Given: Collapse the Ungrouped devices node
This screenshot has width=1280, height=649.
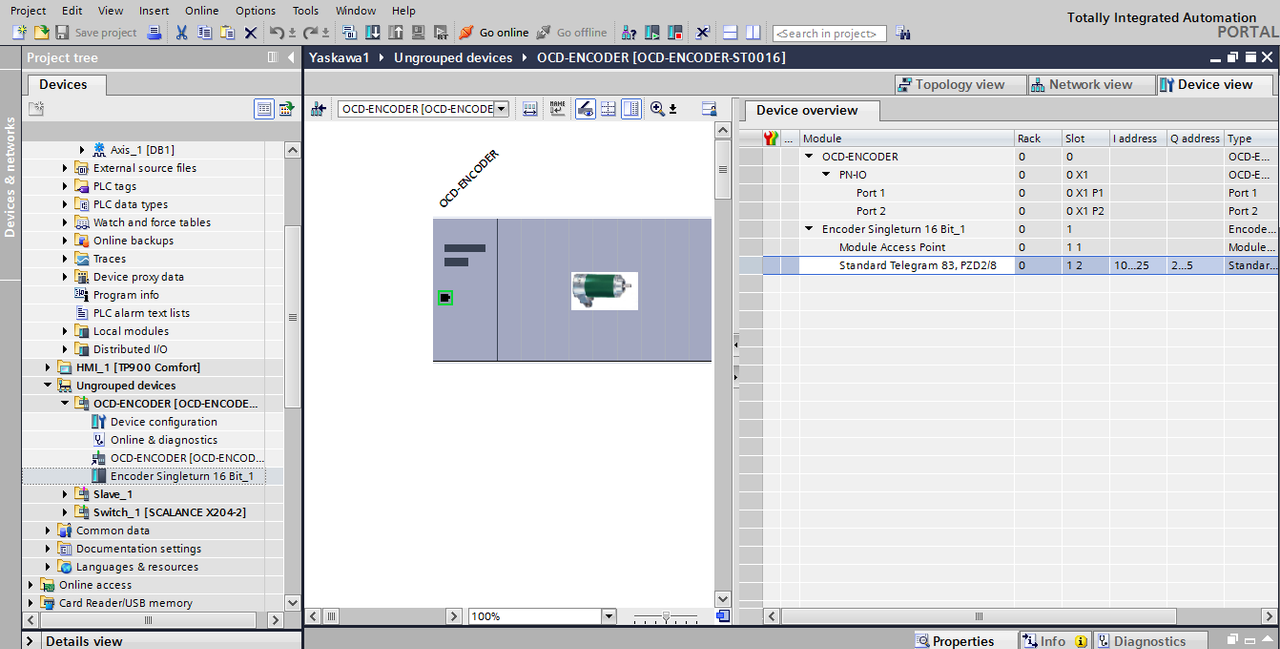Looking at the screenshot, I should (x=48, y=385).
